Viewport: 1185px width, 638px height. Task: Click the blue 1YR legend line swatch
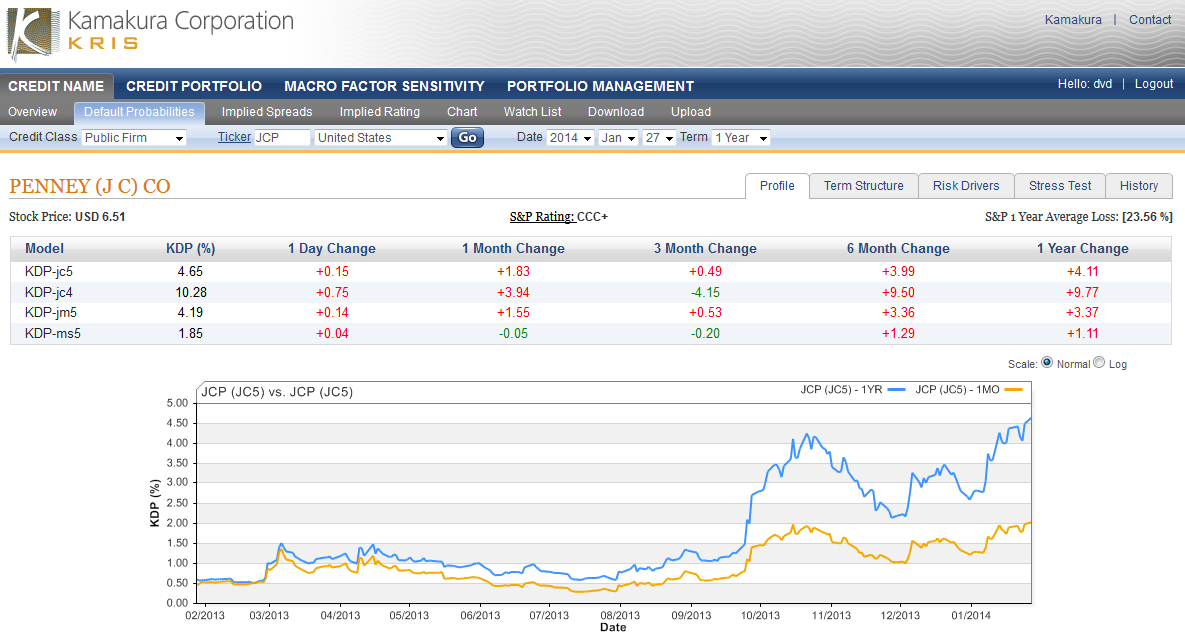pyautogui.click(x=896, y=390)
